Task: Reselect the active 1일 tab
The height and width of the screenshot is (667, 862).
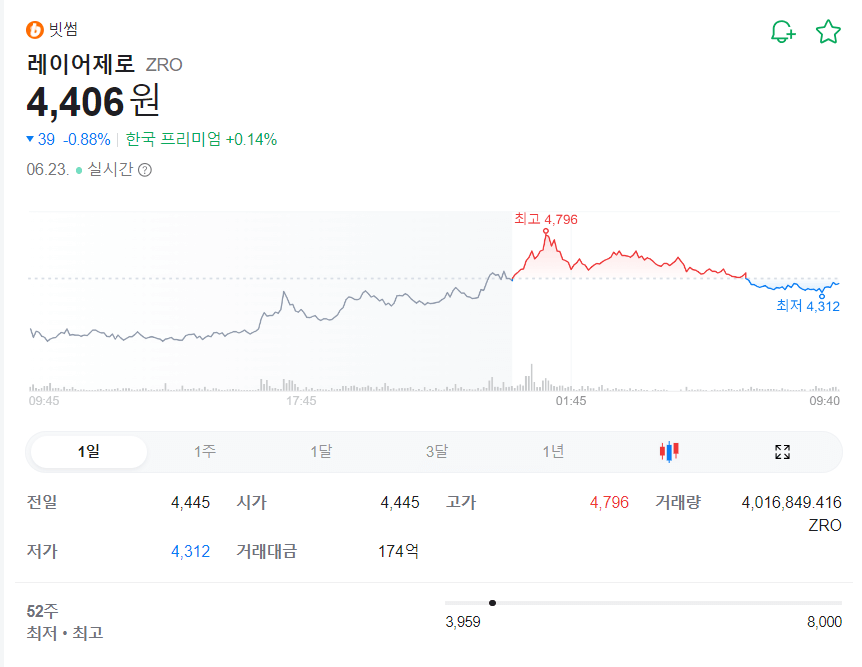Action: point(87,452)
